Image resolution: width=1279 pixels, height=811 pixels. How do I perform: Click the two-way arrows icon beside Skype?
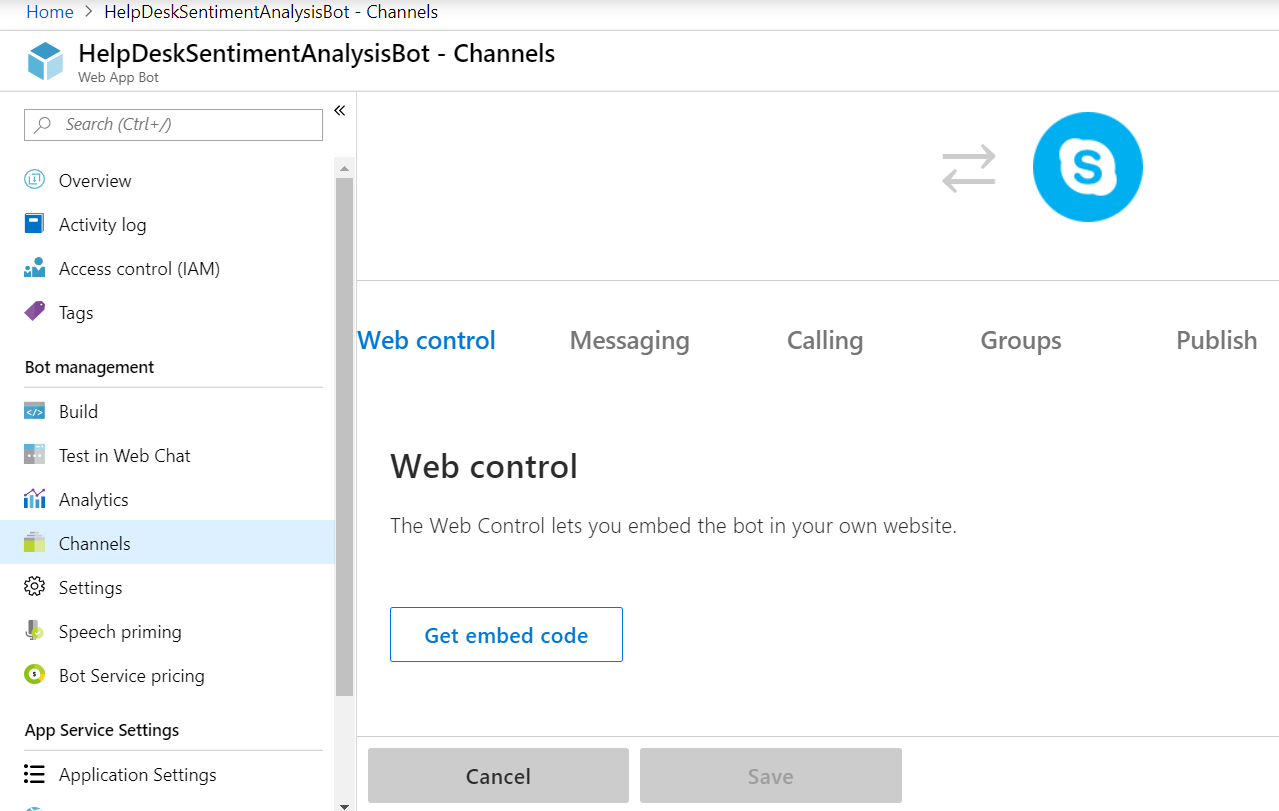tap(969, 168)
